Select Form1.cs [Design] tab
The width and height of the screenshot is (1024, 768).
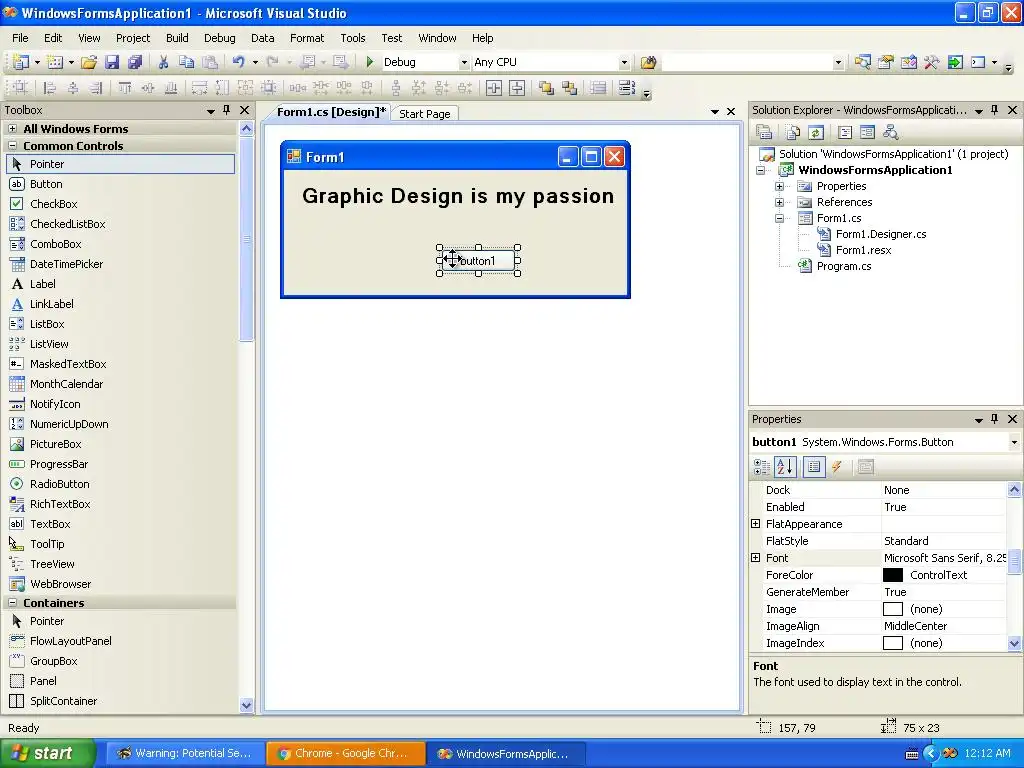(331, 112)
